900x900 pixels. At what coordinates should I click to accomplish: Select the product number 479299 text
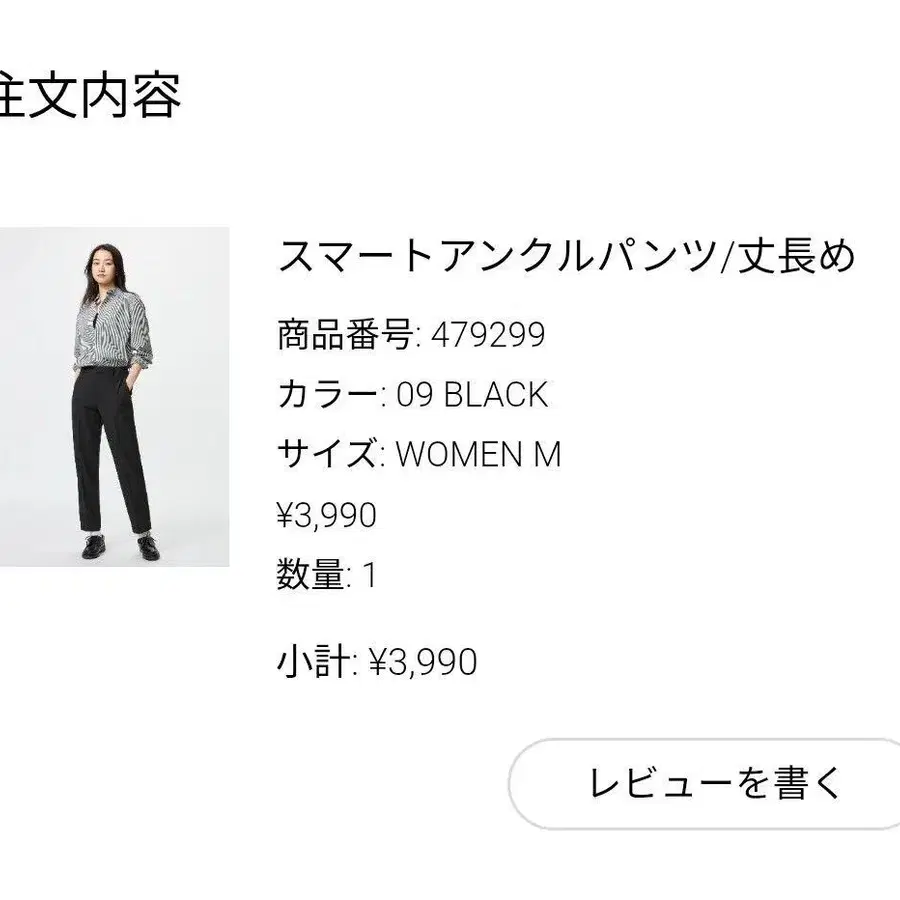pos(485,336)
